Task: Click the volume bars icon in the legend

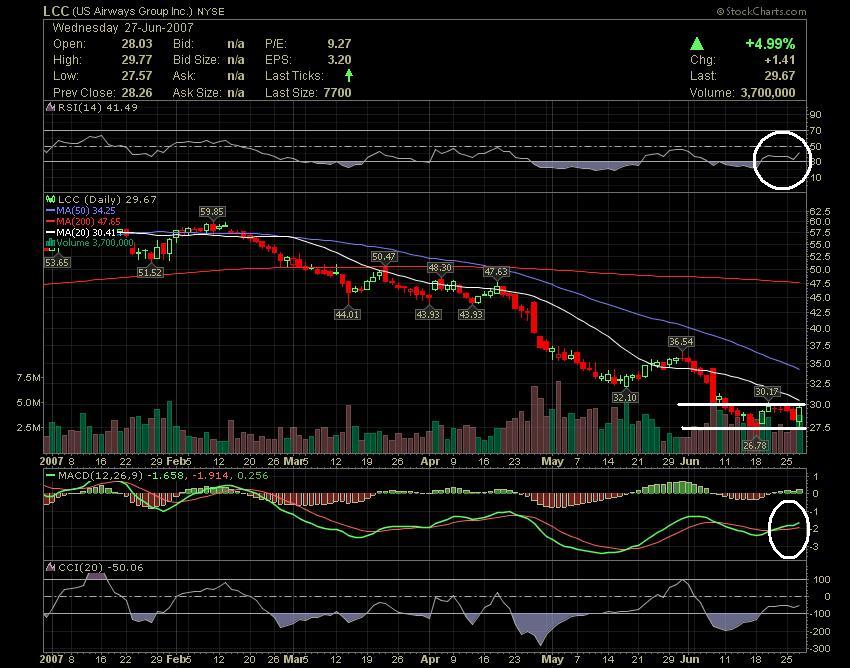Action: pyautogui.click(x=51, y=242)
